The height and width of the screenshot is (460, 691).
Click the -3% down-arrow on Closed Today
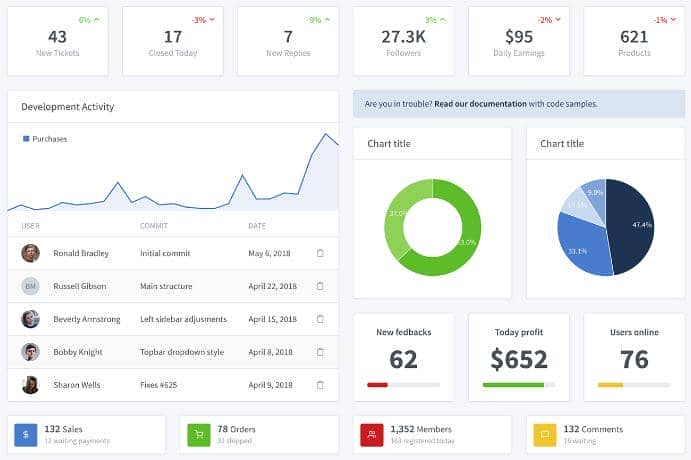click(x=205, y=20)
